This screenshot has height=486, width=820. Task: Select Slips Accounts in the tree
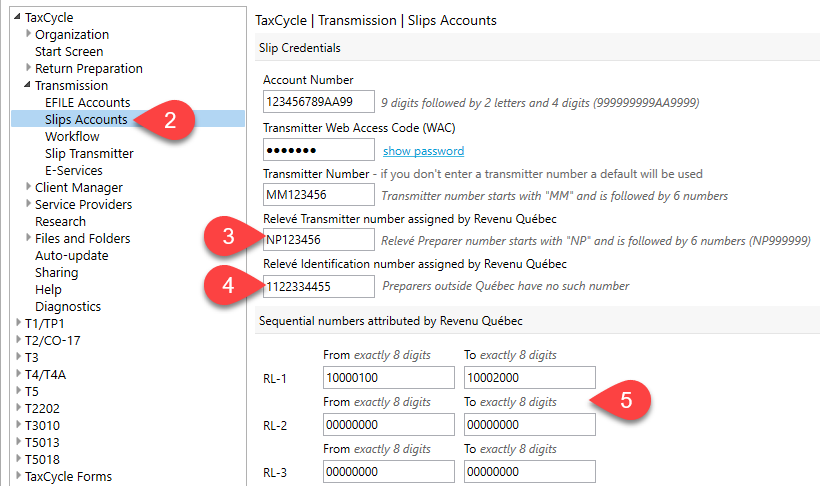tap(86, 119)
